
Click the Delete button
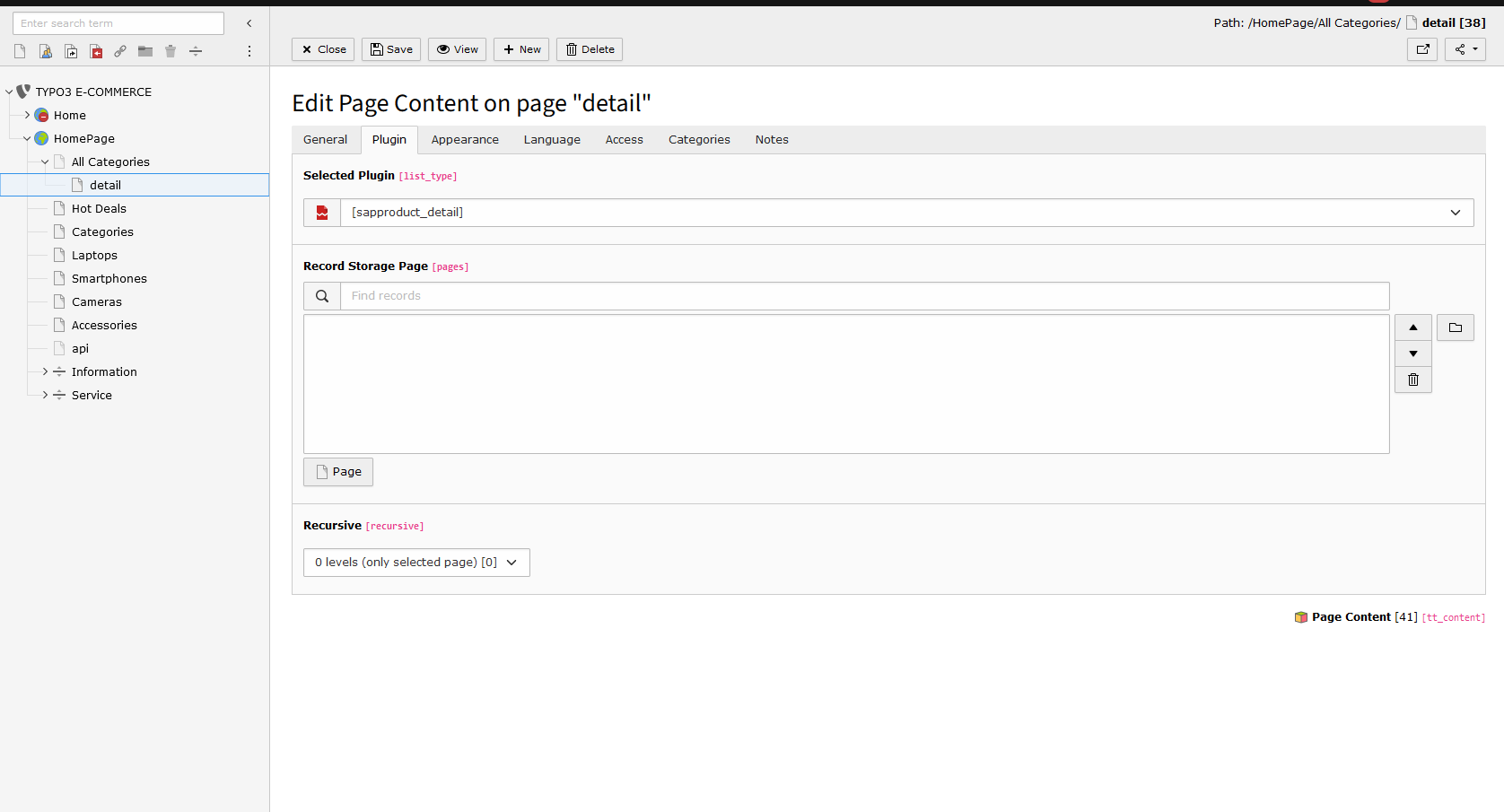[589, 49]
